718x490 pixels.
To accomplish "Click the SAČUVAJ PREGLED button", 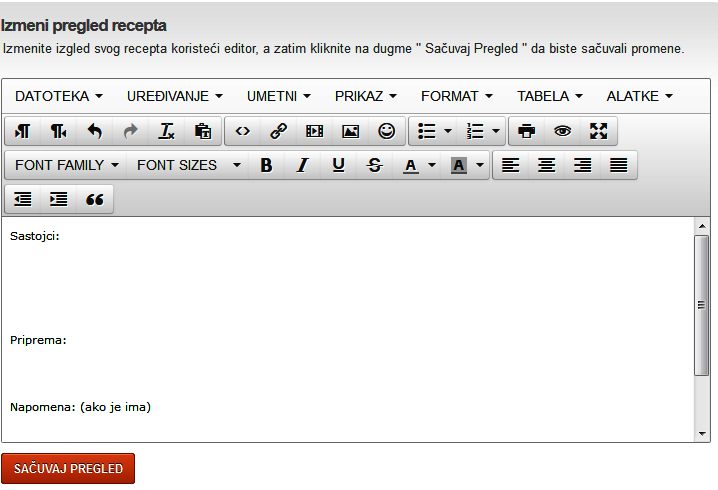I will 68,468.
